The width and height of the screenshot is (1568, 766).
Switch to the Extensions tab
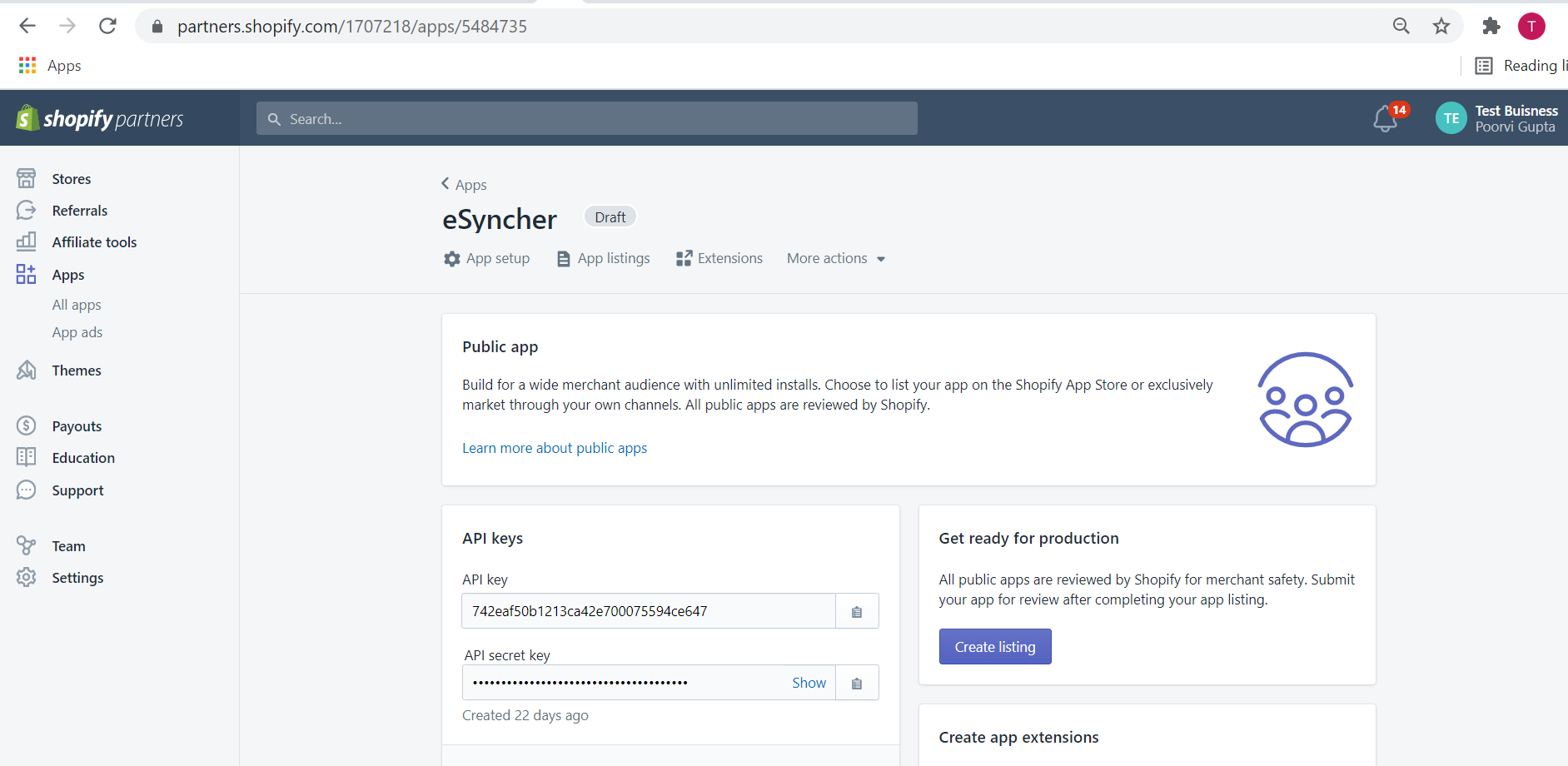point(719,258)
